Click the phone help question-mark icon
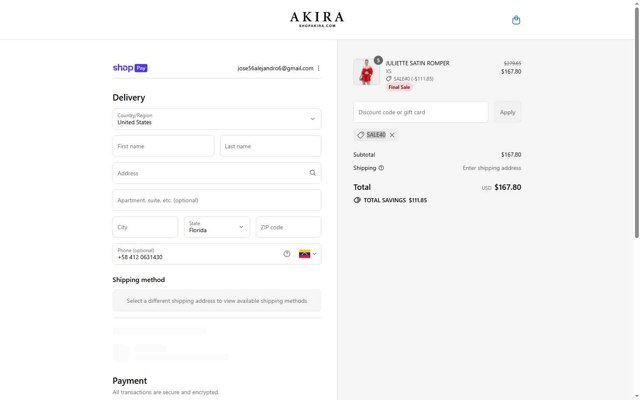640x400 pixels. (287, 254)
